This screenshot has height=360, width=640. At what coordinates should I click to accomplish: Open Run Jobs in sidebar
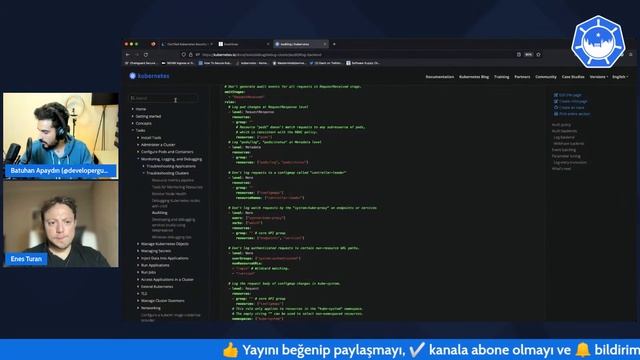pos(148,272)
